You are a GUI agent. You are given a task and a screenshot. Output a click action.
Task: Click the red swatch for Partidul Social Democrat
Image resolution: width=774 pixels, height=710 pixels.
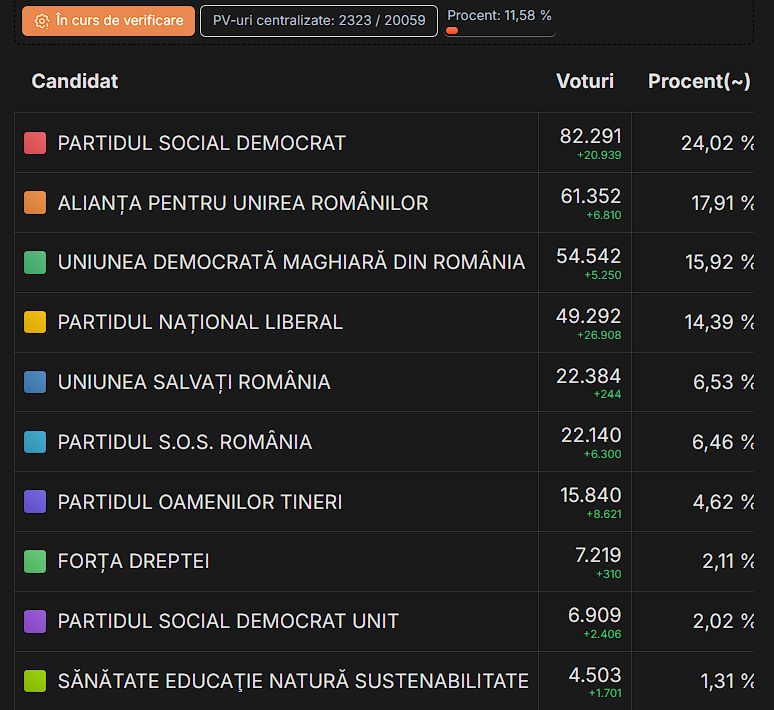[x=35, y=143]
